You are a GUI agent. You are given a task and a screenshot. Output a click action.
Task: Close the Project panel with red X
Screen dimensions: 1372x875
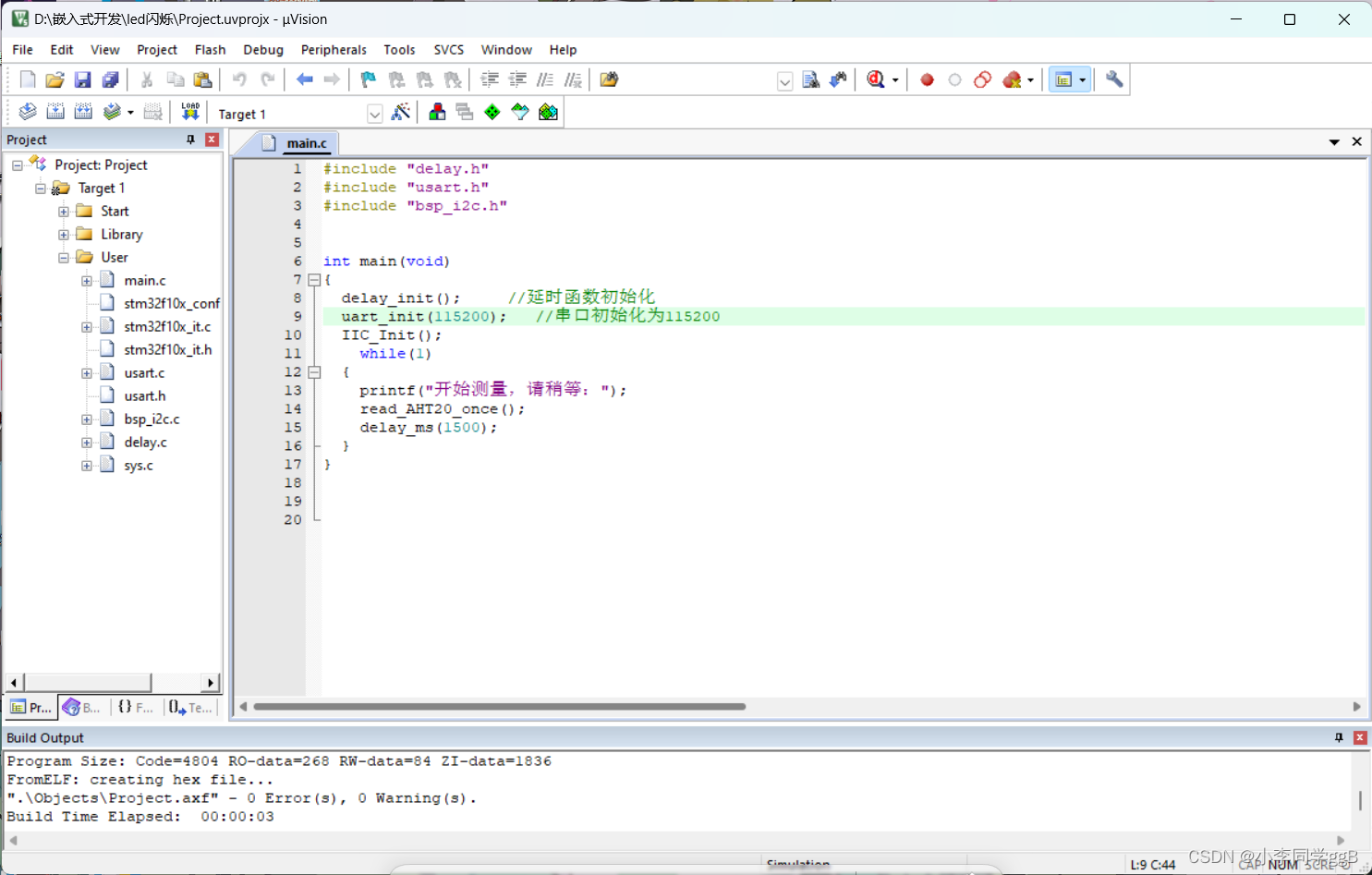[212, 140]
